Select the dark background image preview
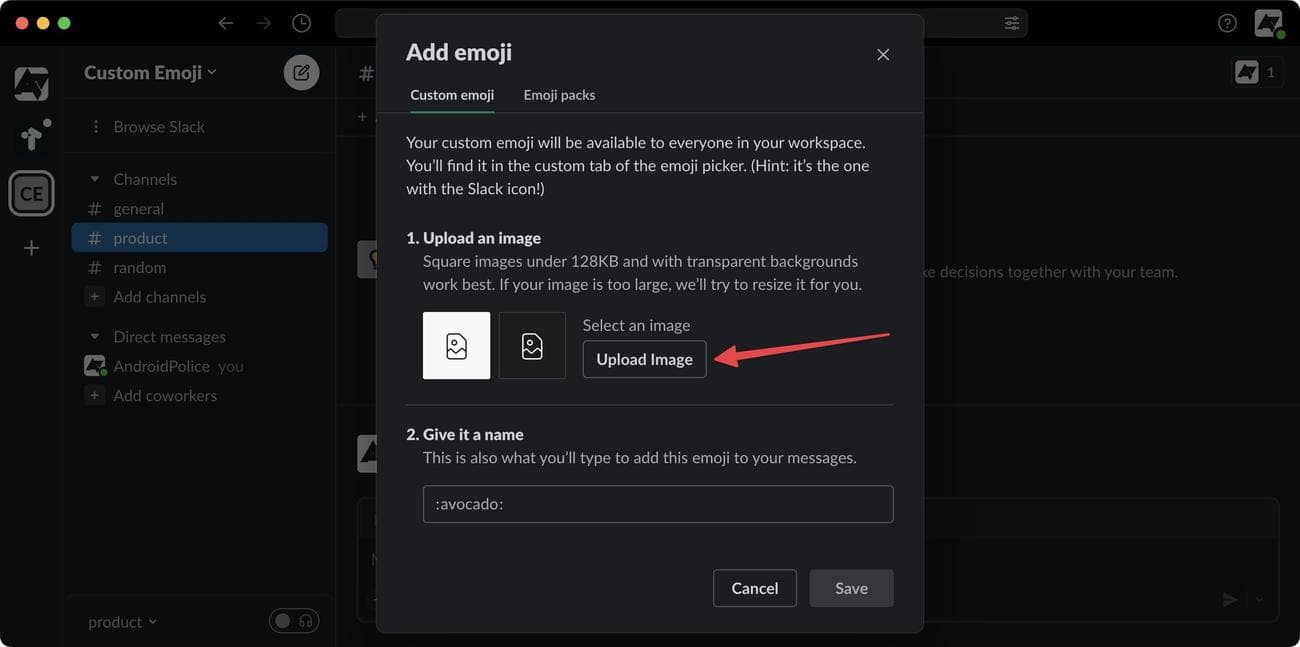 pos(532,346)
